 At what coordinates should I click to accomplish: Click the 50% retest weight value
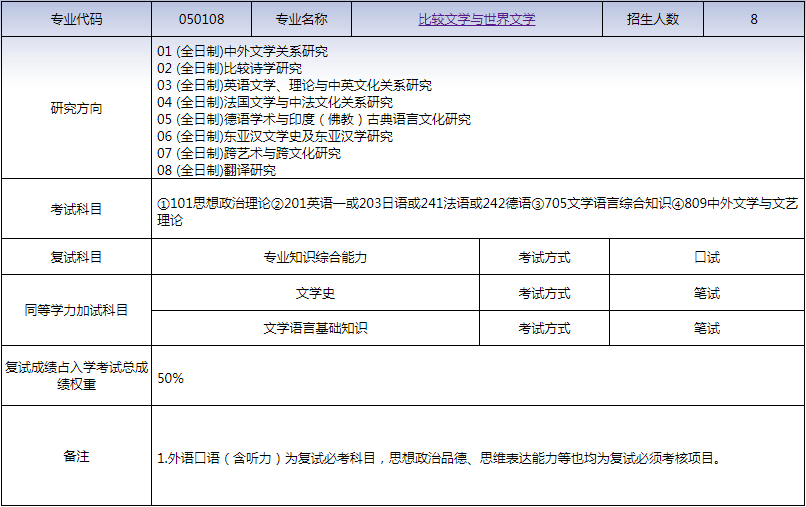coord(171,378)
